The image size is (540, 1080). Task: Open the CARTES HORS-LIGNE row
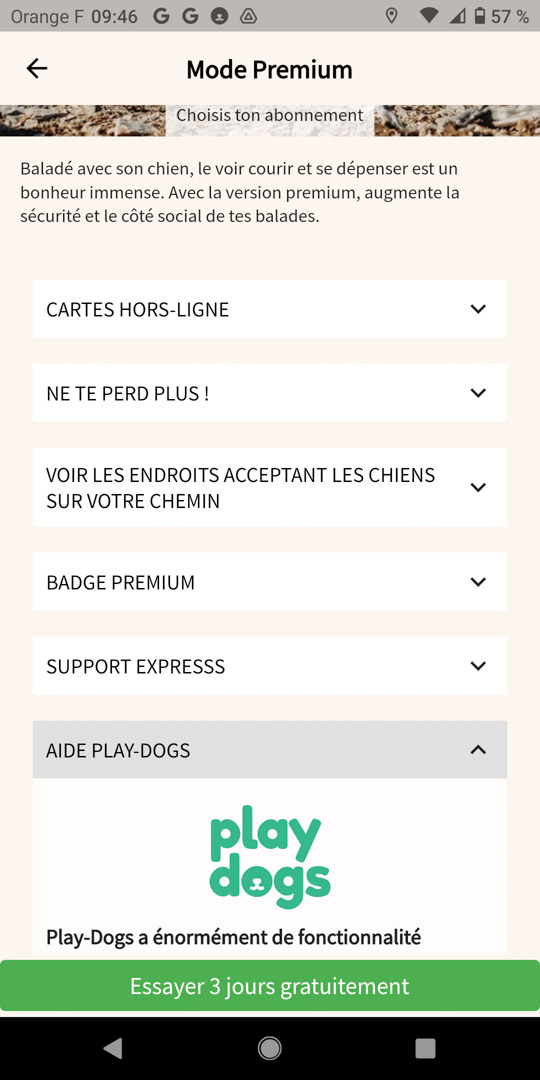(270, 309)
